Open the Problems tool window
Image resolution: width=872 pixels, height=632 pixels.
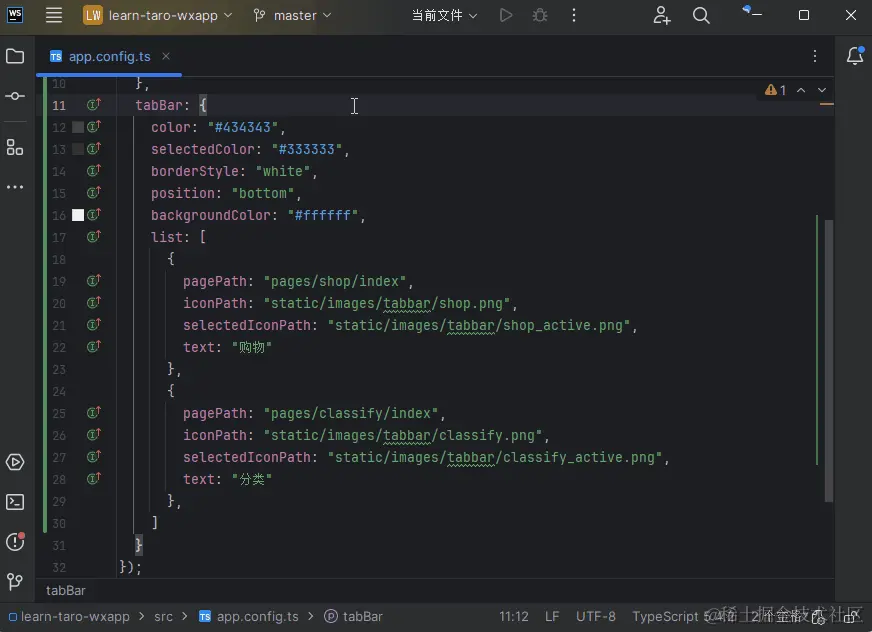tap(15, 541)
